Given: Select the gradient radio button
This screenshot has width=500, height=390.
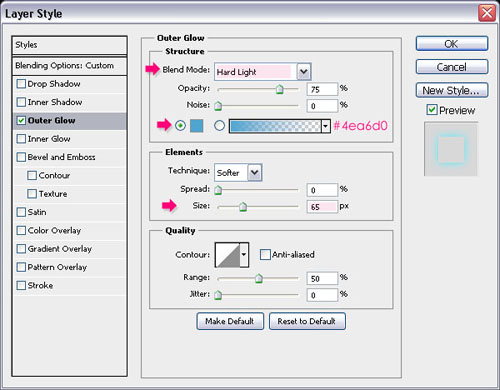Looking at the screenshot, I should click(x=219, y=126).
